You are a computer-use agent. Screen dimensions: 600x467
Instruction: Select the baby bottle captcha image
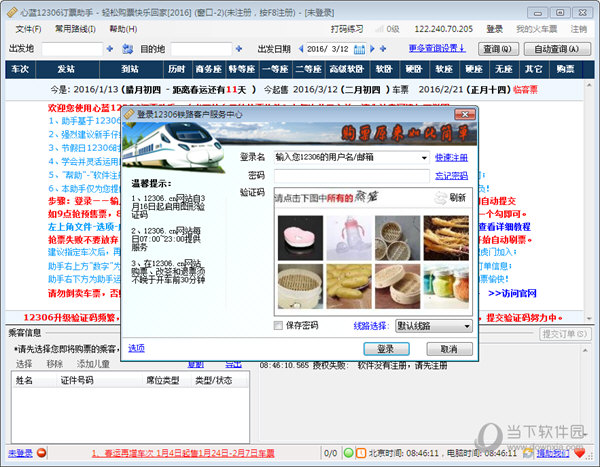pyautogui.click(x=349, y=238)
